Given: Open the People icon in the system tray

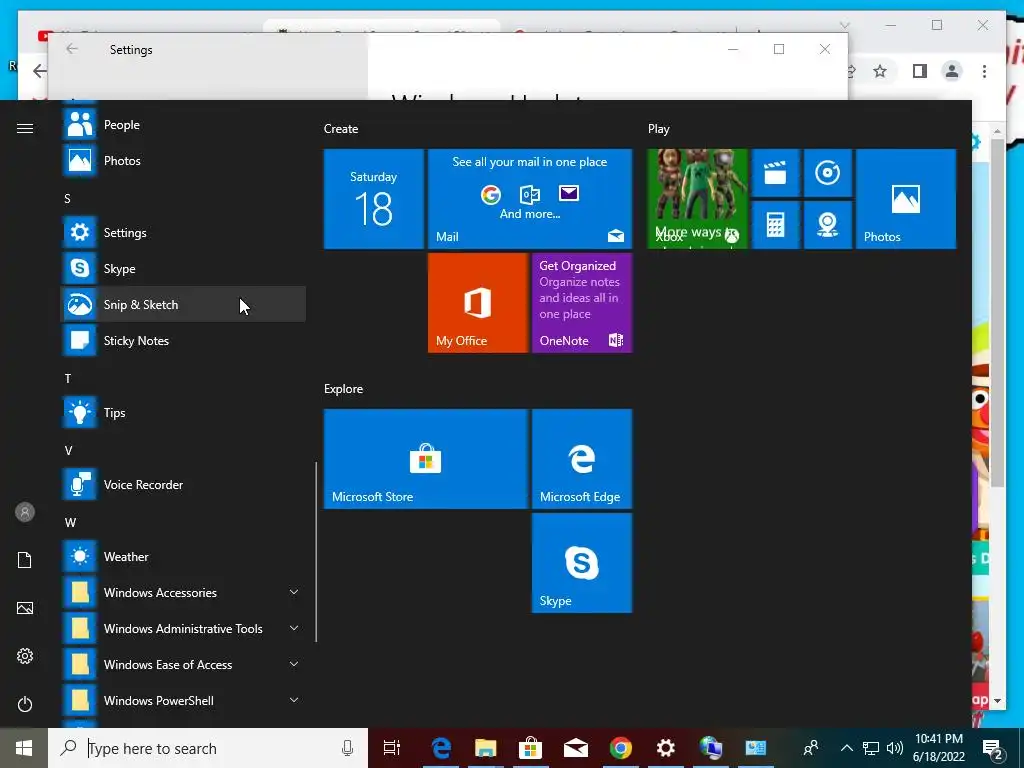Looking at the screenshot, I should coord(811,748).
